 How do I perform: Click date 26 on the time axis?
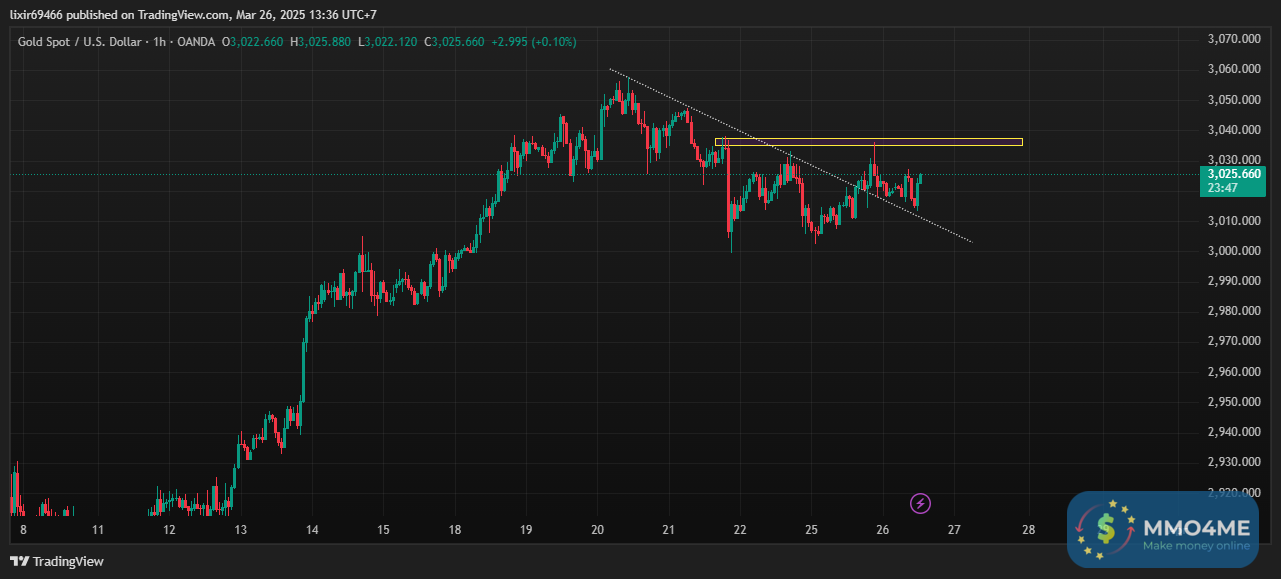(x=883, y=530)
